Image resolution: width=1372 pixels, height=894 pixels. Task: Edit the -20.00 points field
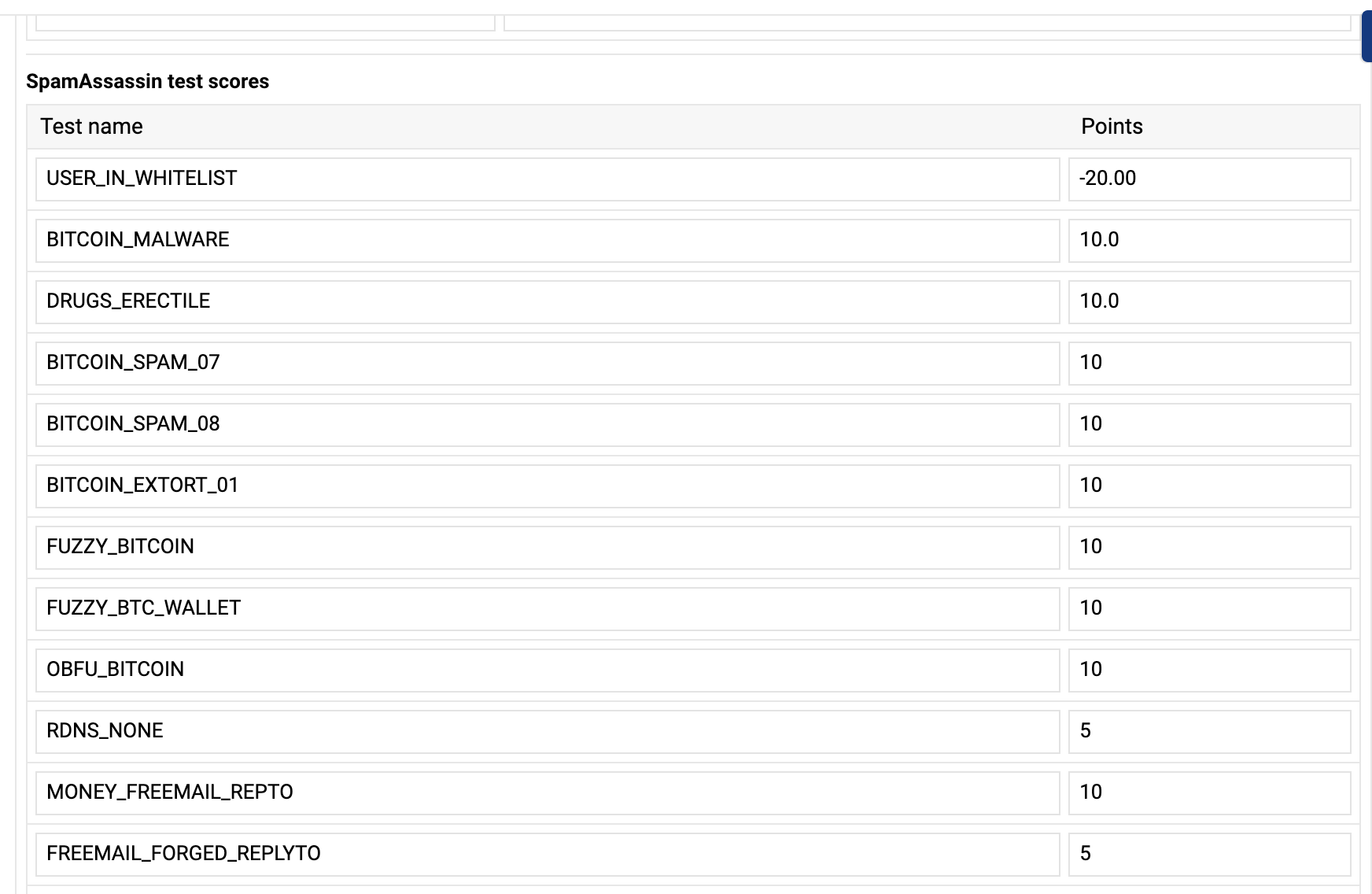(x=1208, y=179)
